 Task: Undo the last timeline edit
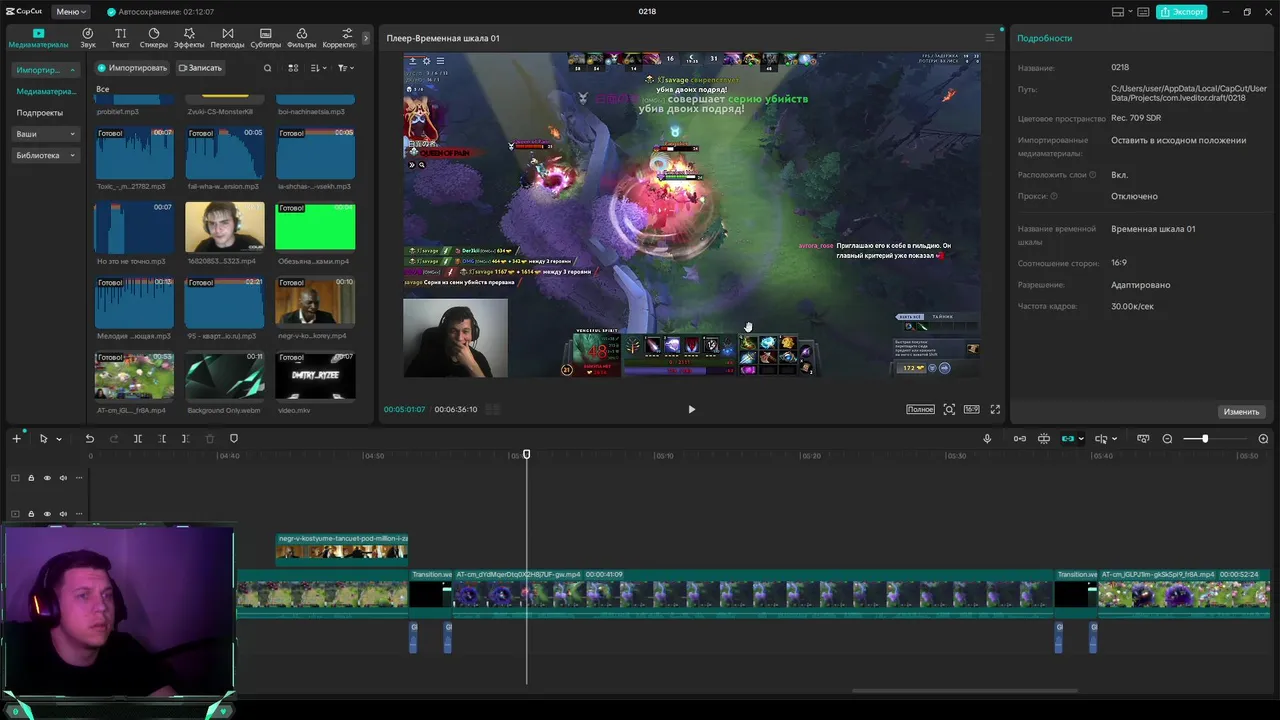[x=89, y=439]
